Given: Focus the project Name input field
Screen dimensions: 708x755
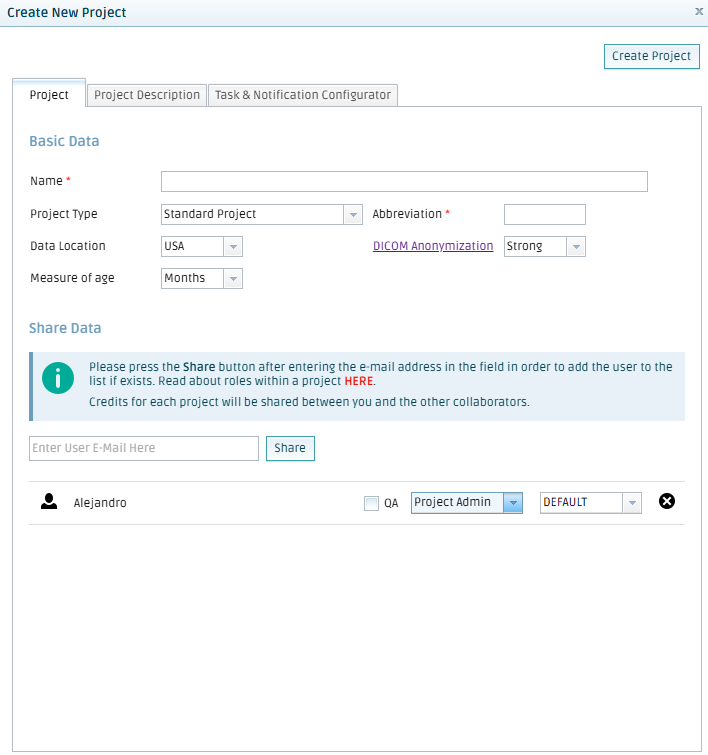Looking at the screenshot, I should [x=404, y=181].
